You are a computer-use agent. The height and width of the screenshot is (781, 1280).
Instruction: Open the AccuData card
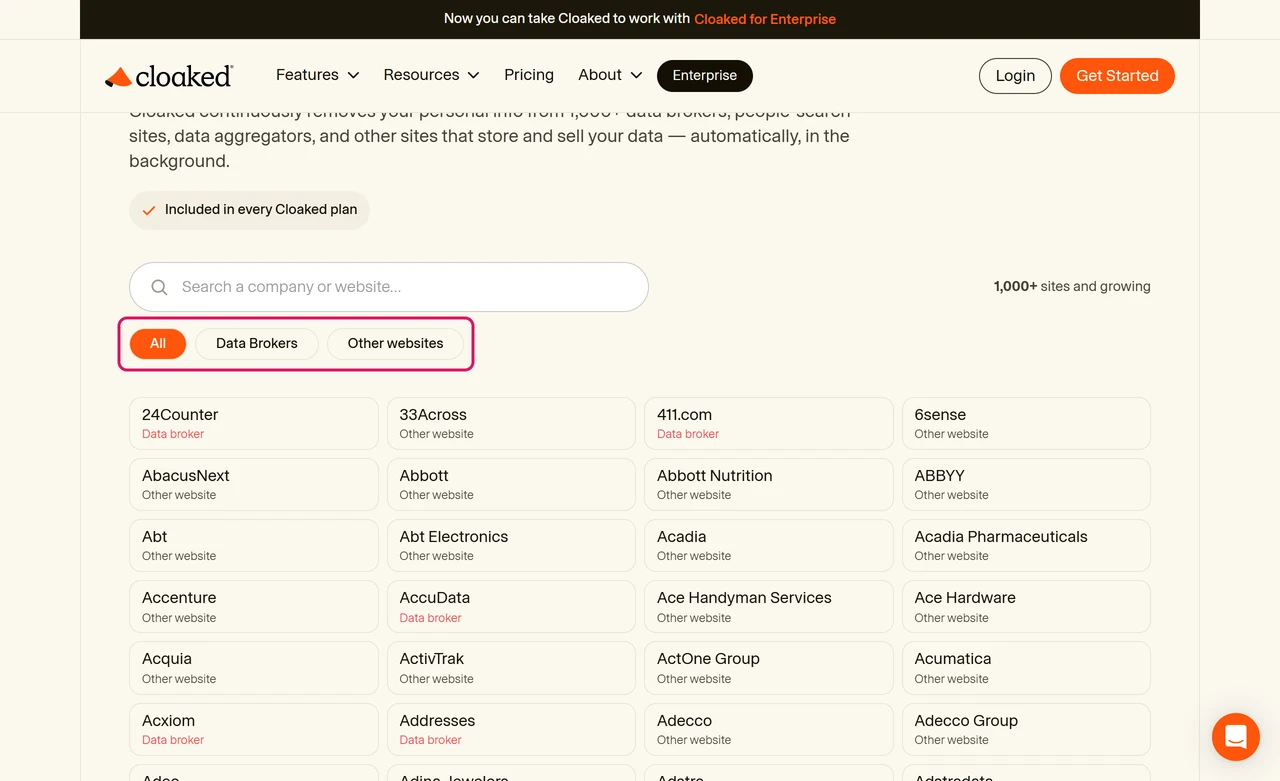tap(511, 606)
